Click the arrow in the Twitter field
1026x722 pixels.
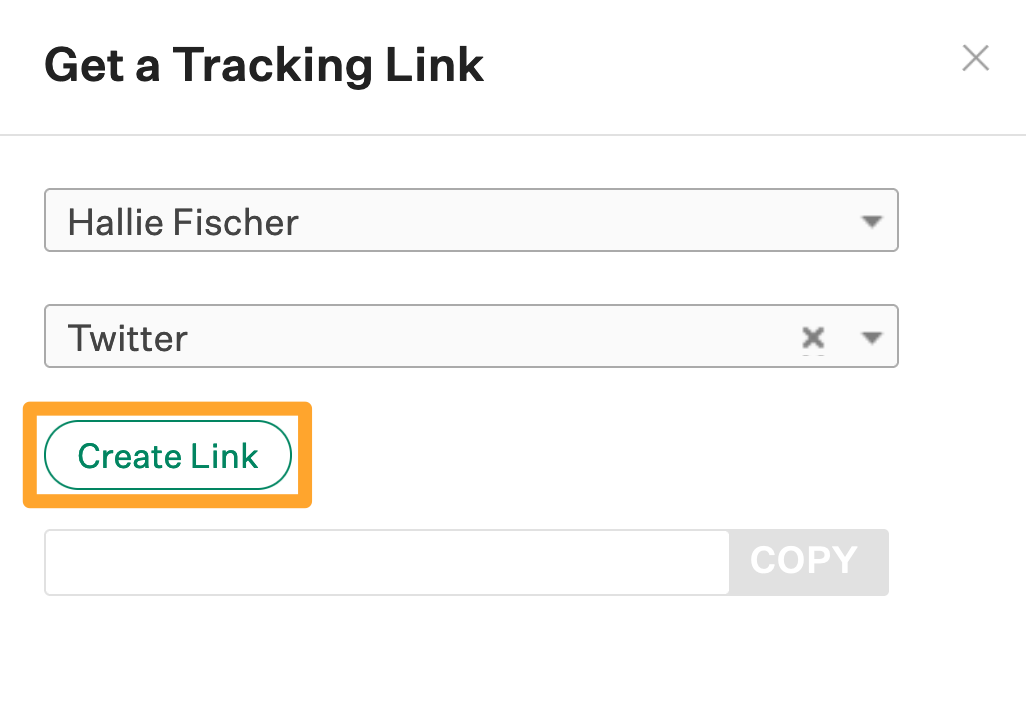(x=872, y=338)
